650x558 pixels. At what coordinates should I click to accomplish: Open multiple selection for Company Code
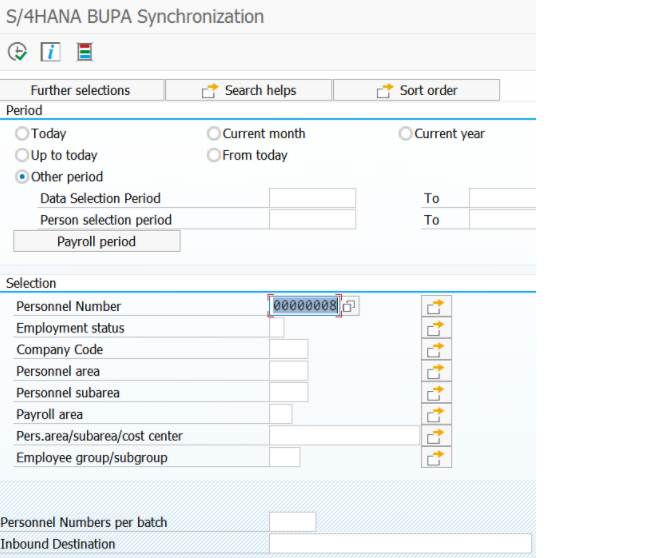(436, 349)
